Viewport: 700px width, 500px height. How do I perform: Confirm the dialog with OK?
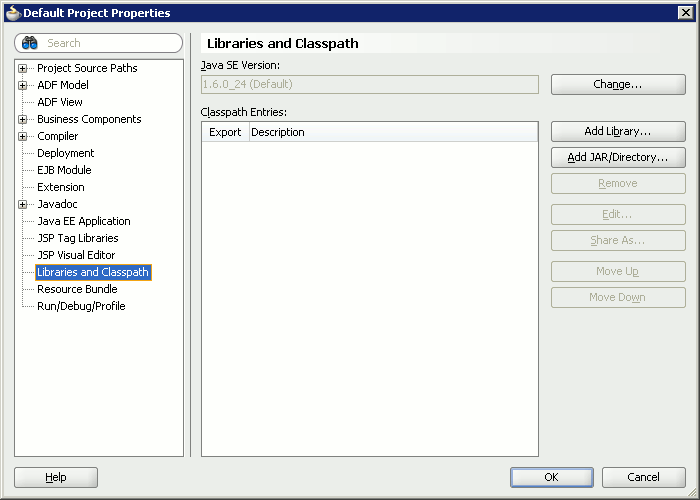[551, 477]
